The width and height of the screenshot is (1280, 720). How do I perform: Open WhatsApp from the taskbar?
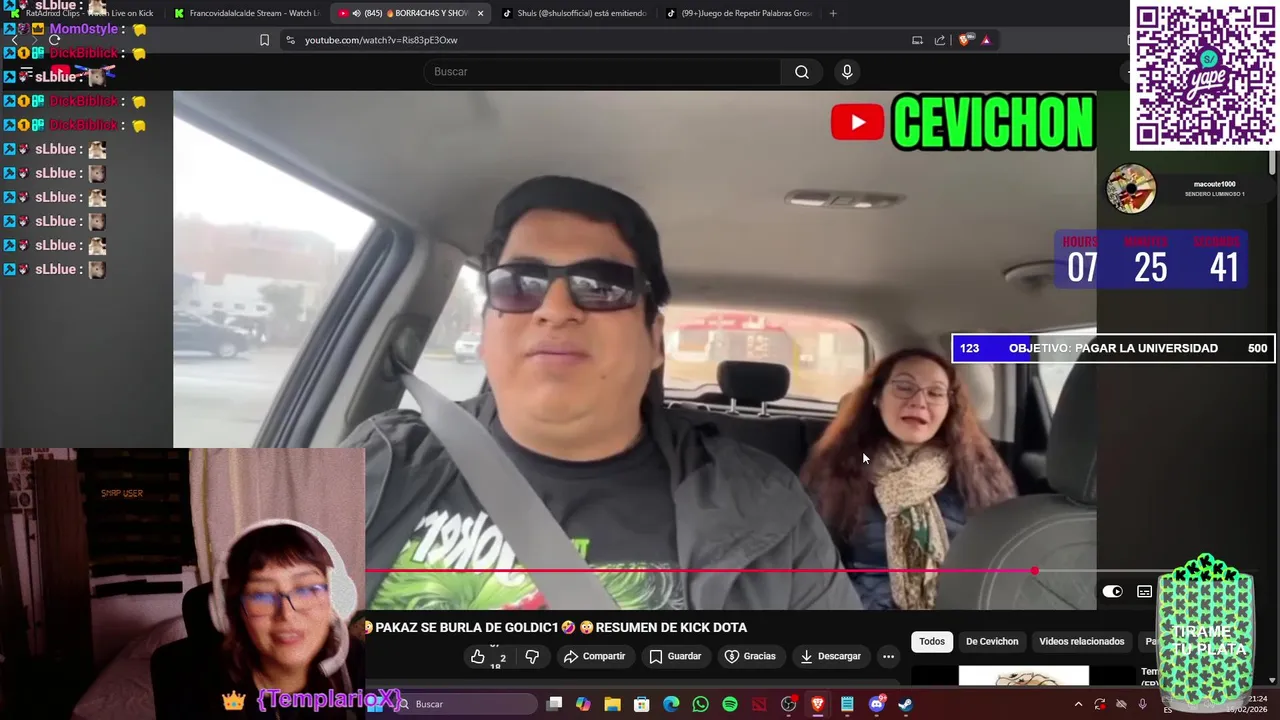pyautogui.click(x=700, y=704)
